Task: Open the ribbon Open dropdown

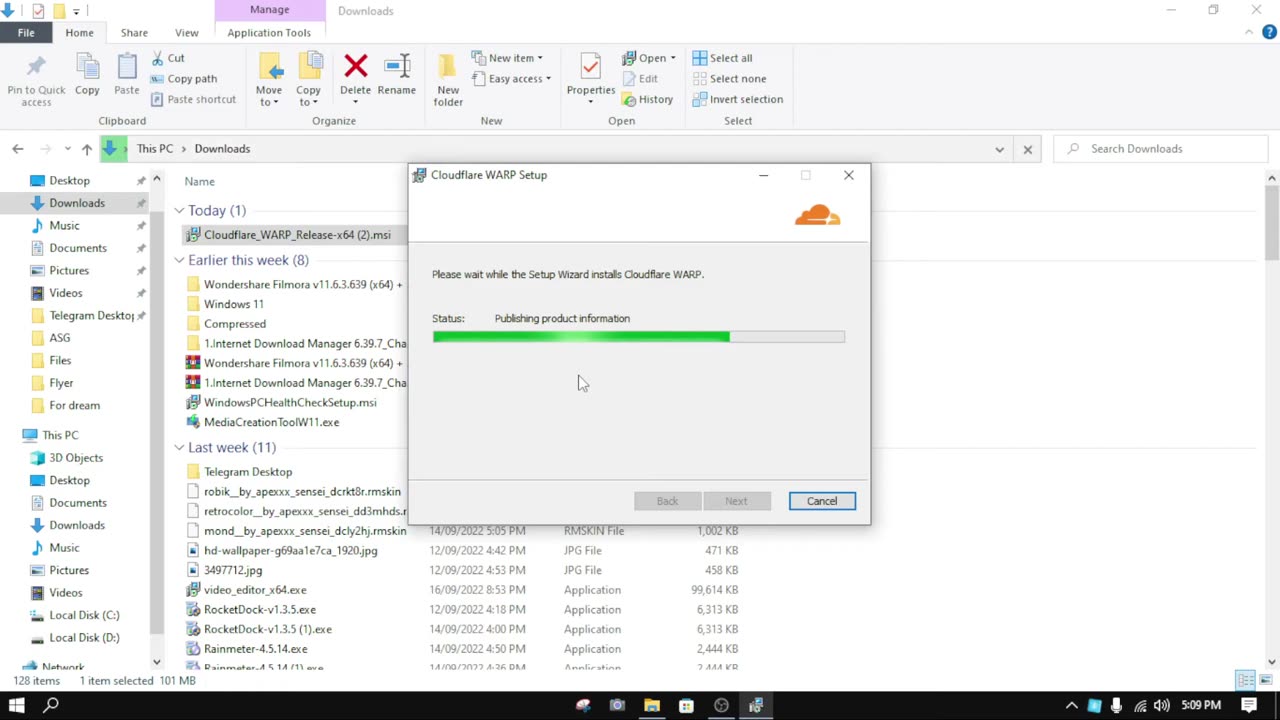Action: click(649, 58)
